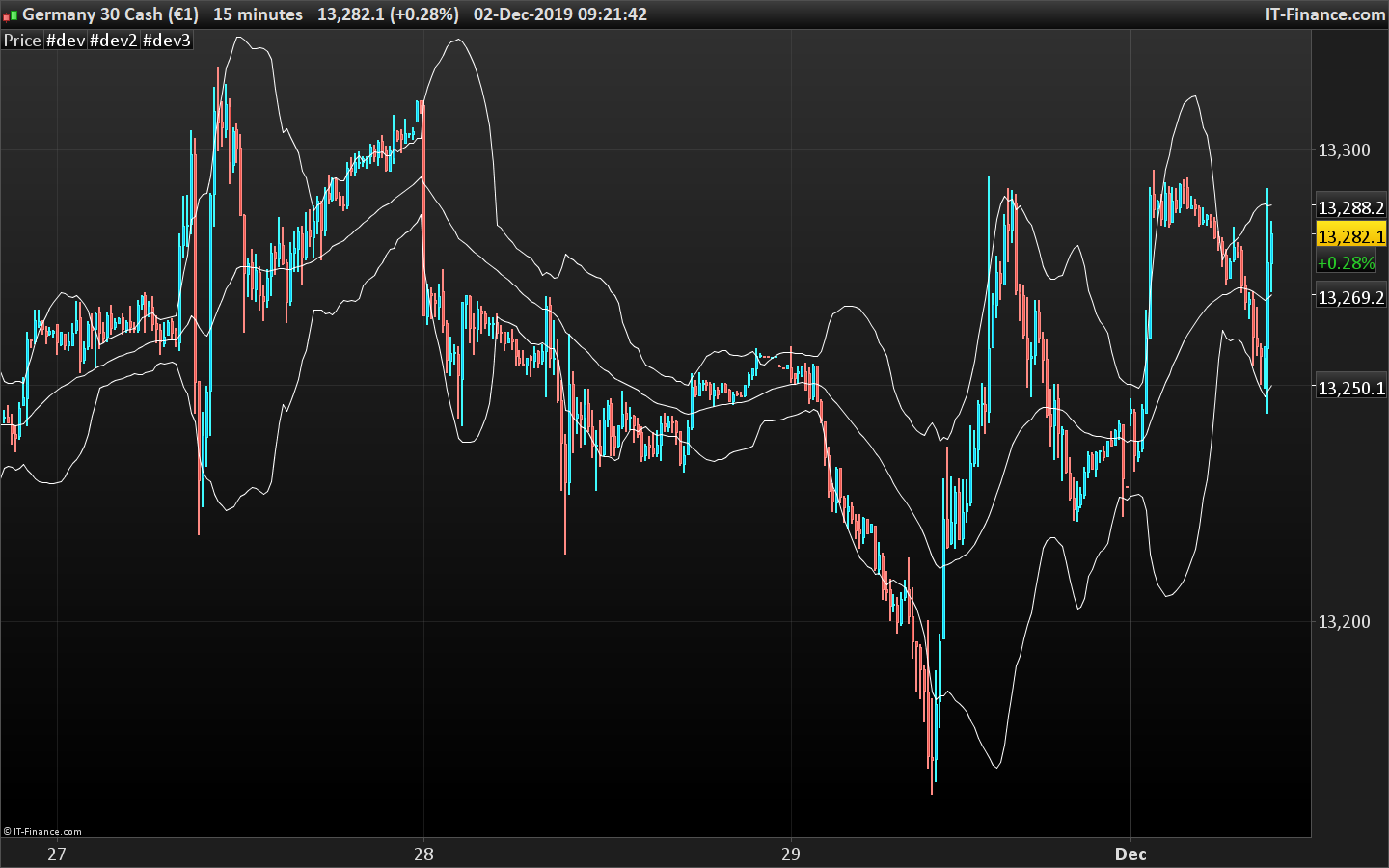This screenshot has height=868, width=1389.
Task: Click the 13,288.2 upper band value tag
Action: pos(1350,207)
